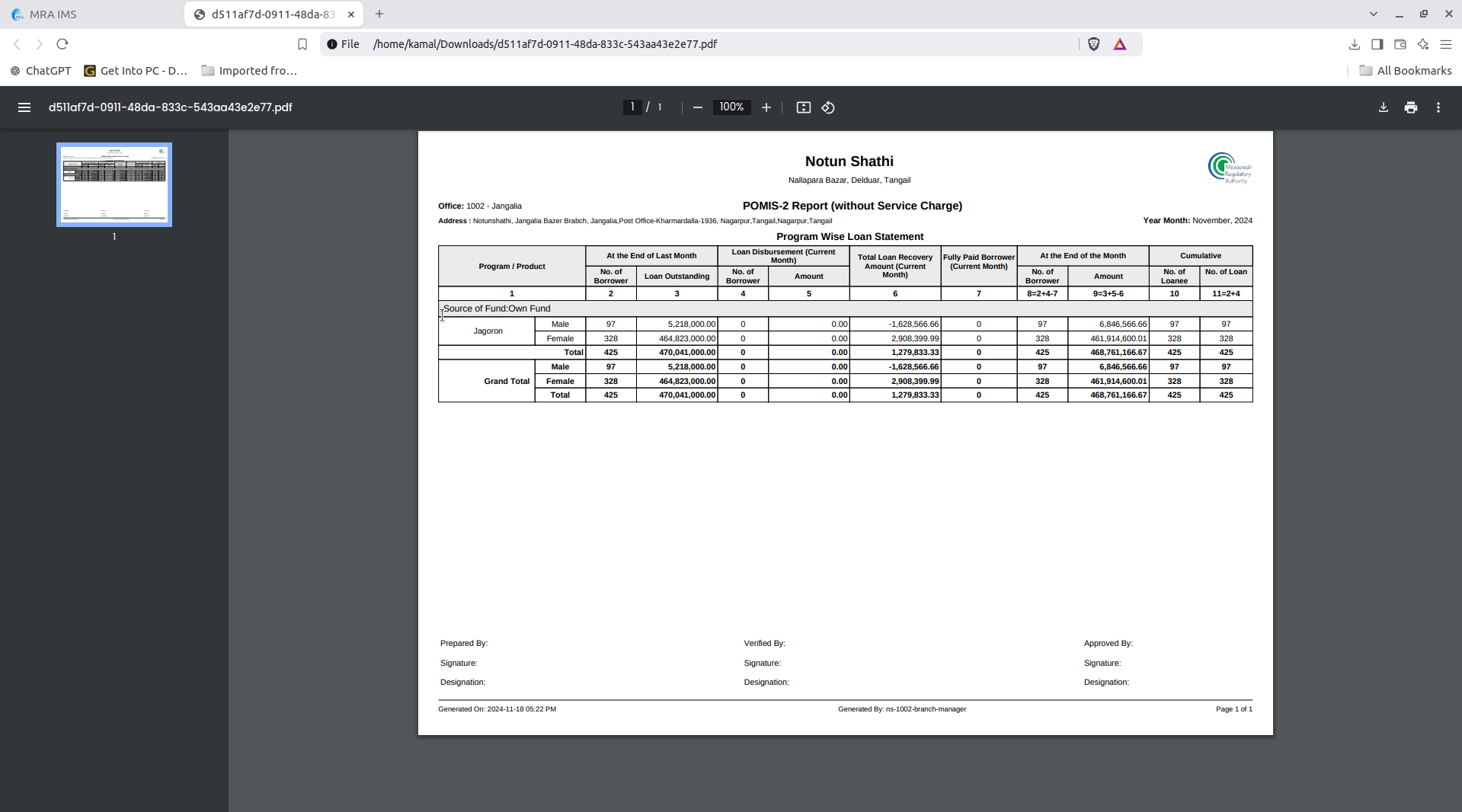Click 'Total Loan Recovery Amount' column header
This screenshot has height=812, width=1462.
[895, 266]
